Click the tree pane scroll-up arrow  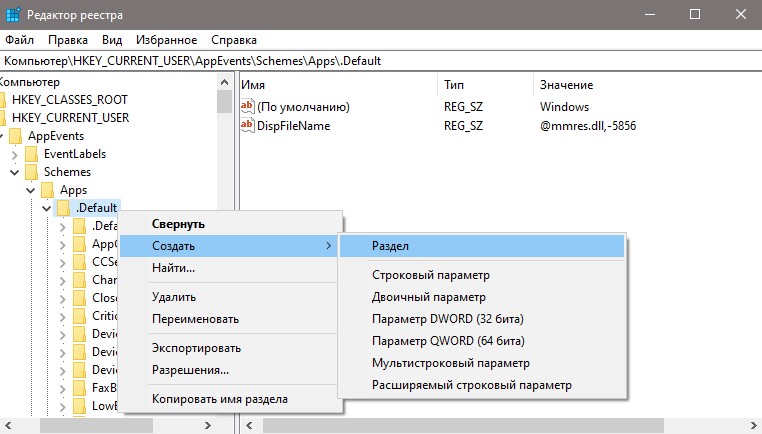tap(224, 82)
